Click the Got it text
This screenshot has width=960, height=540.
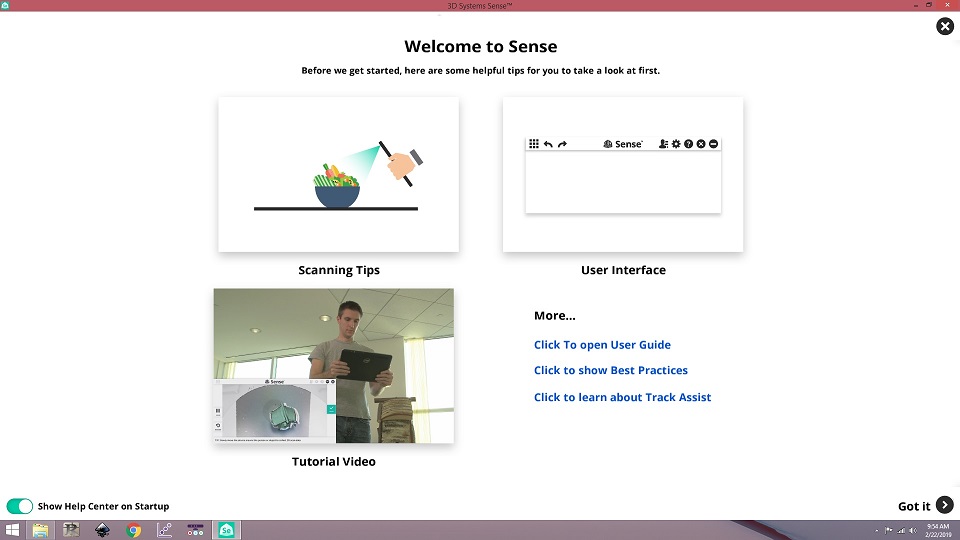pyautogui.click(x=913, y=506)
